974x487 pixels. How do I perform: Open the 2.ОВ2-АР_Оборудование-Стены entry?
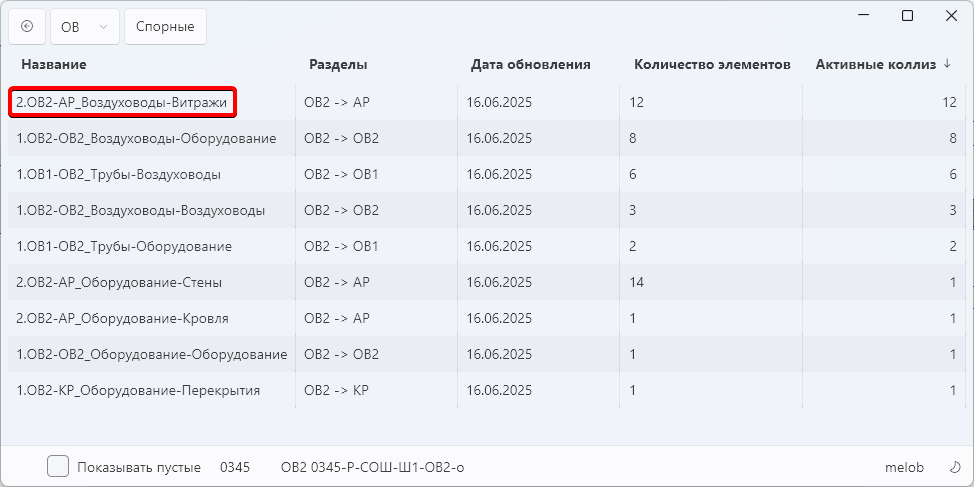click(486, 282)
